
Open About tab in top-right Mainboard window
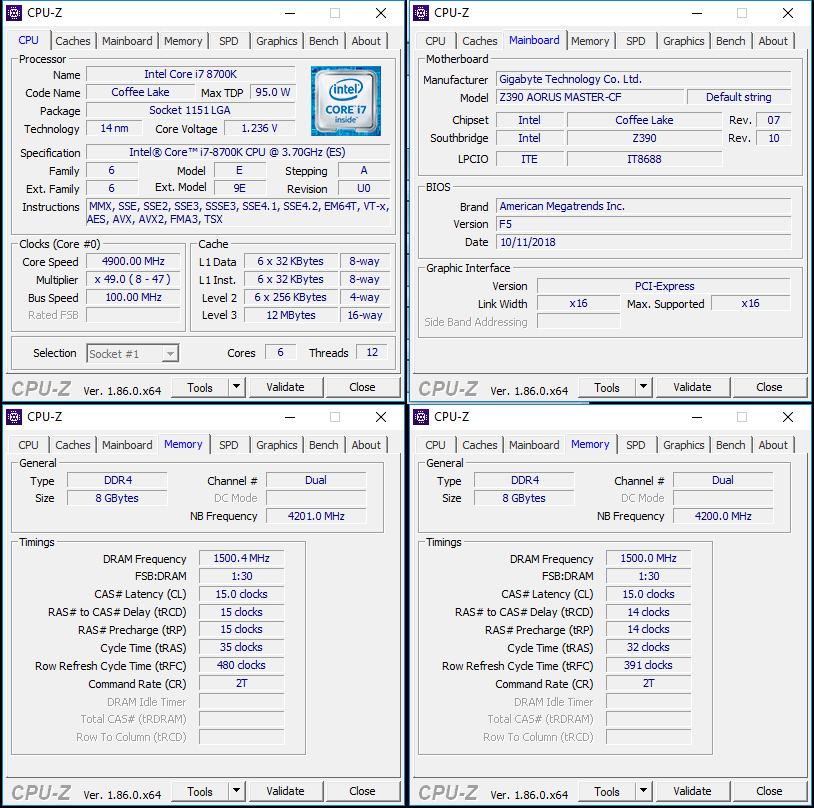click(x=773, y=41)
